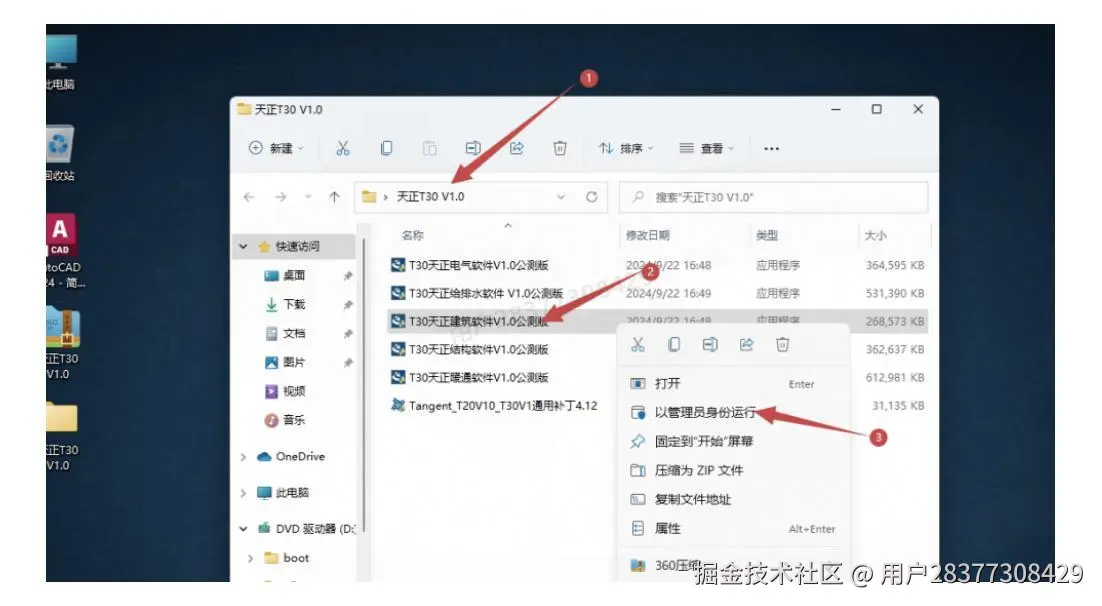Select file Tangent_T20V10_T30V1通用补丁4.12
The image size is (1102, 606).
[503, 406]
